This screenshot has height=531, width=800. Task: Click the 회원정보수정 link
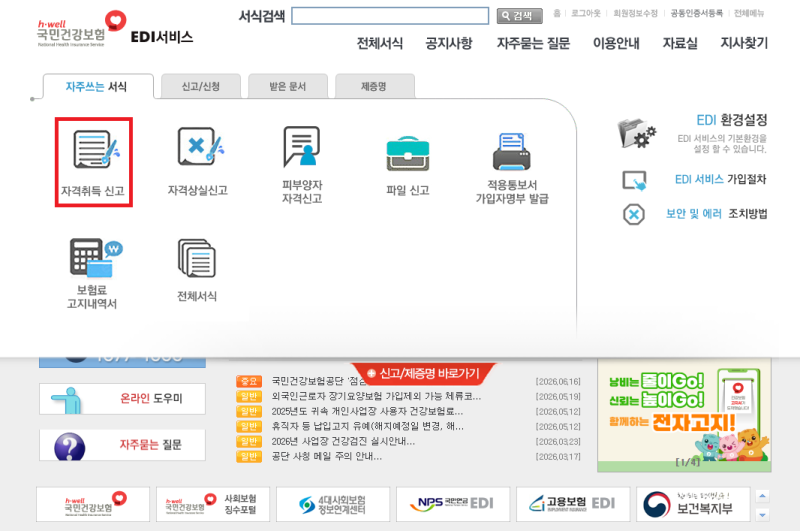[x=635, y=13]
